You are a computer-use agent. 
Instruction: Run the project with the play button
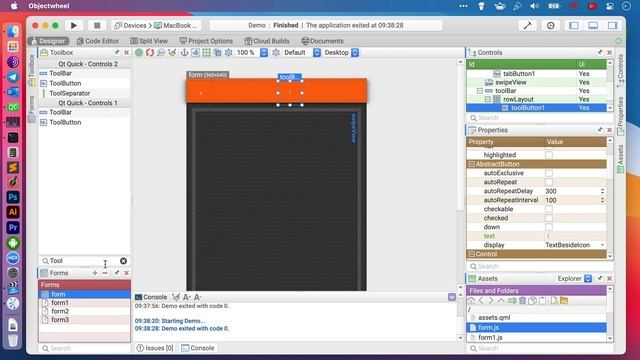74,25
